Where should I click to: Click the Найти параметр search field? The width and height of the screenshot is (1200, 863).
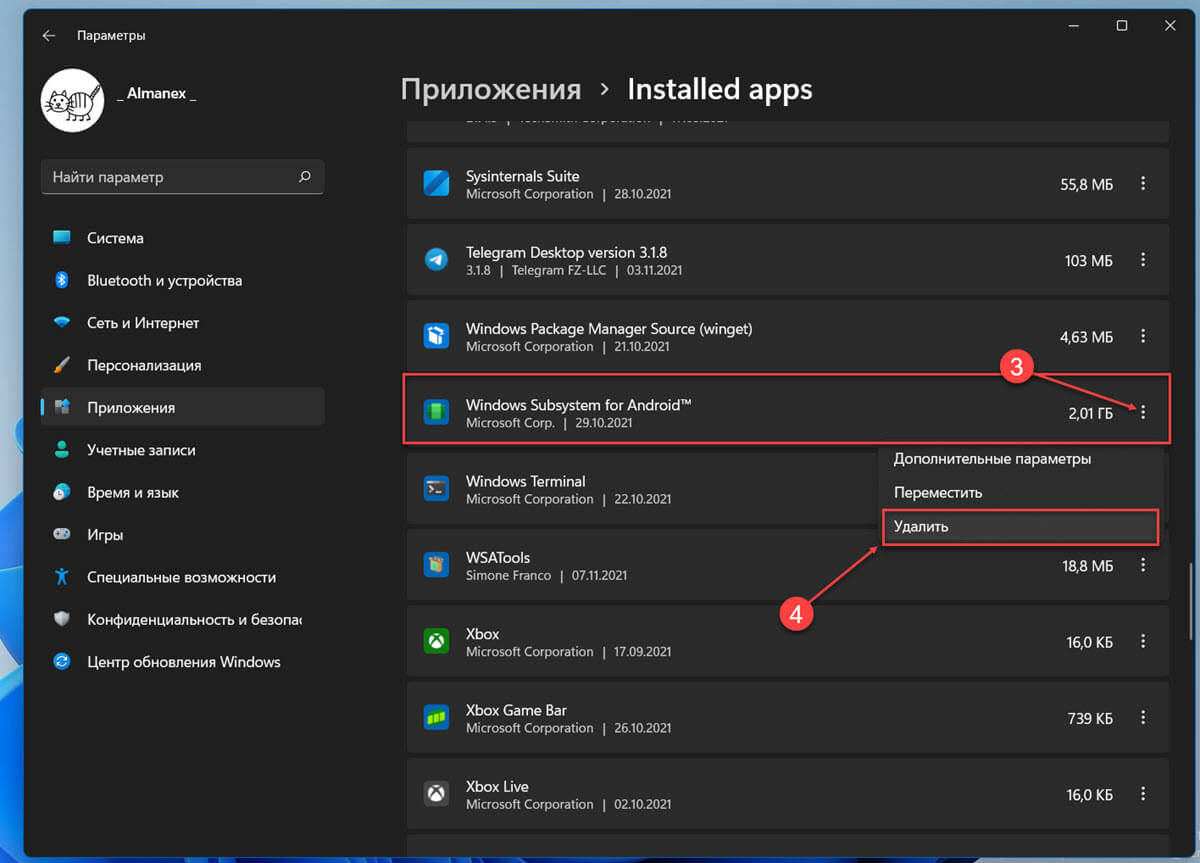pyautogui.click(x=182, y=177)
